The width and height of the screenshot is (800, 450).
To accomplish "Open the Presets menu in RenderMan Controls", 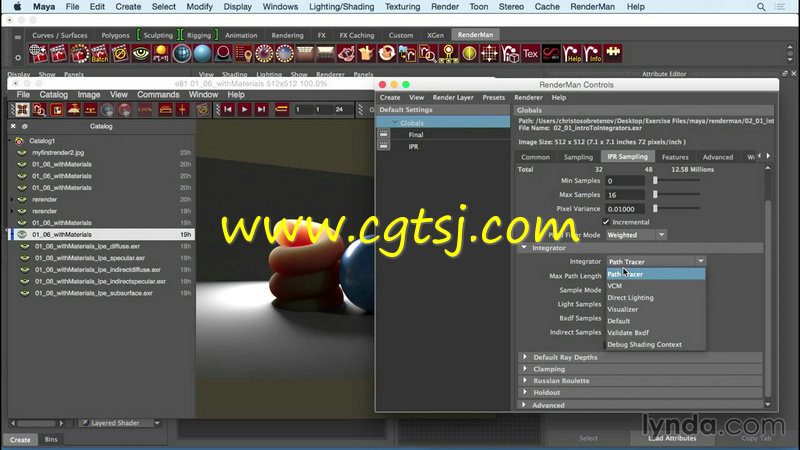I will click(493, 97).
